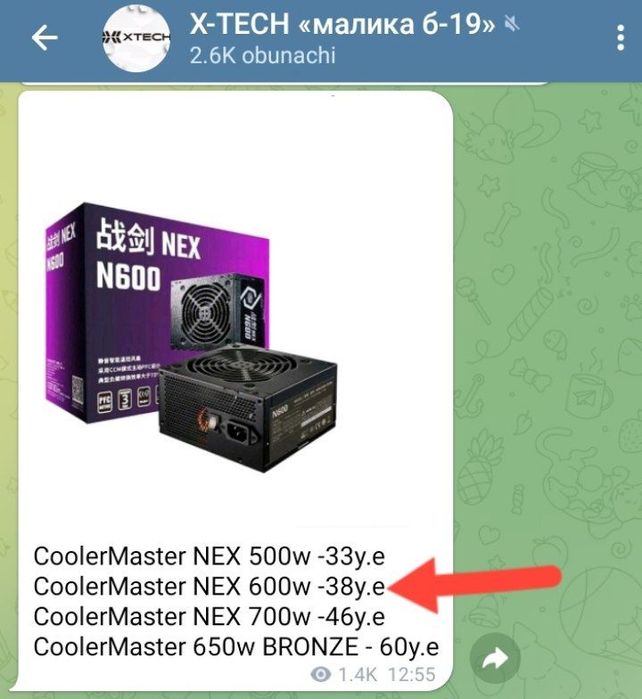Open the channel title X-TECH «малика б-19»
The height and width of the screenshot is (699, 642).
342,24
